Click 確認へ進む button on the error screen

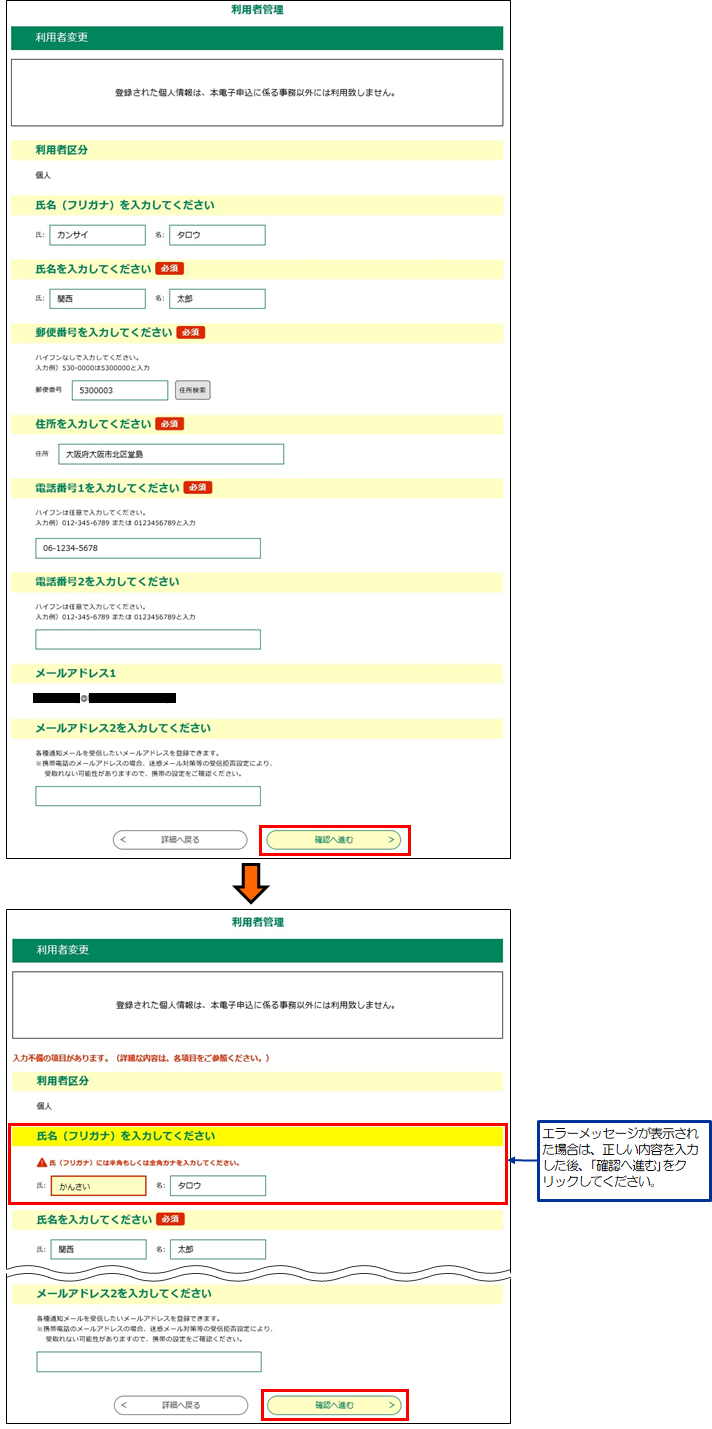coord(334,1405)
